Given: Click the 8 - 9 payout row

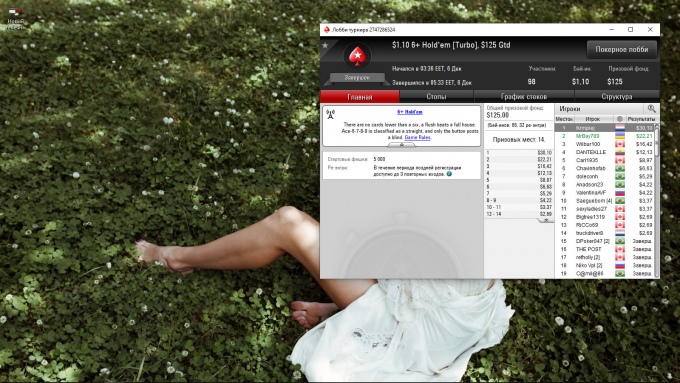Looking at the screenshot, I should [x=519, y=200].
